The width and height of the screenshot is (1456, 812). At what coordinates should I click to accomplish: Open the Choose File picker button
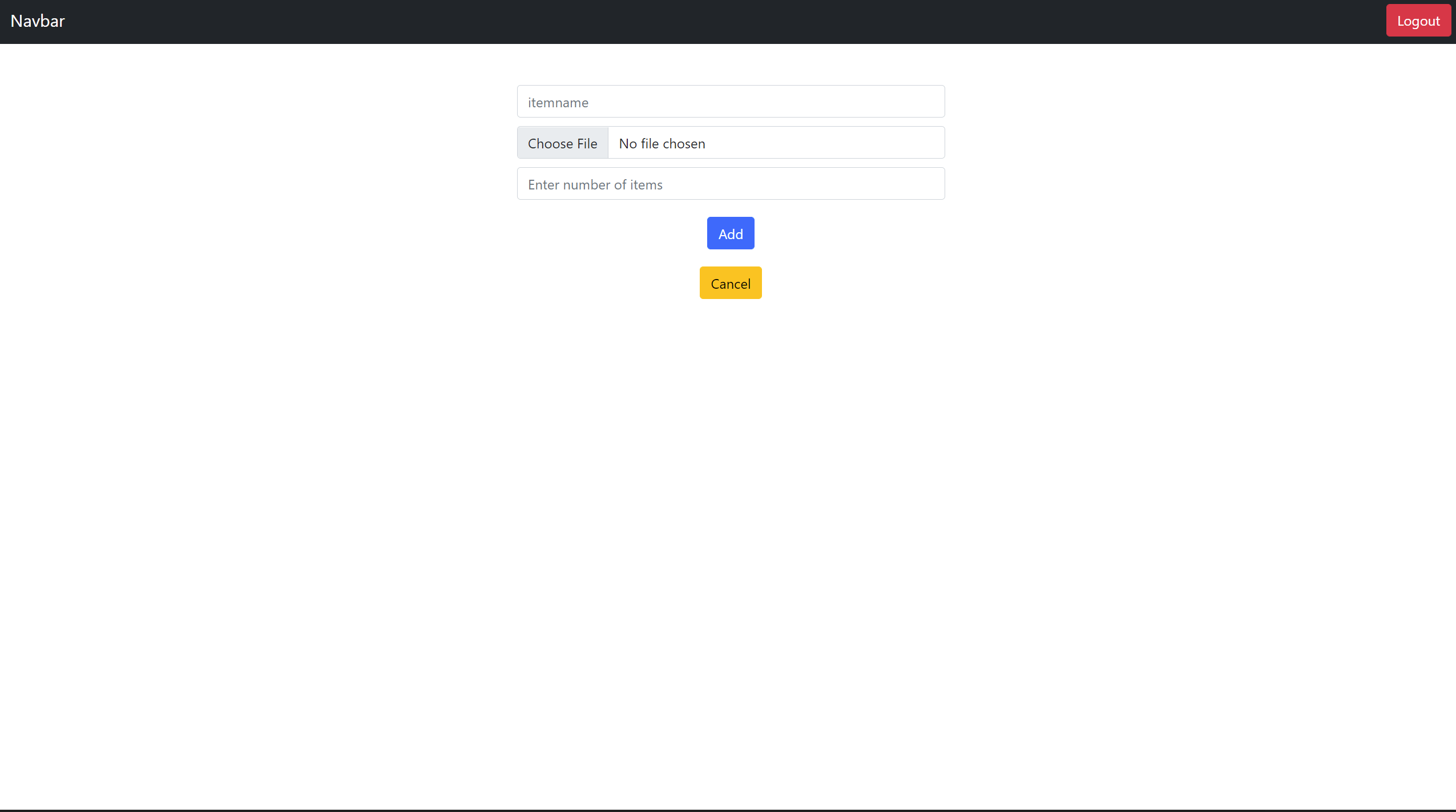562,143
